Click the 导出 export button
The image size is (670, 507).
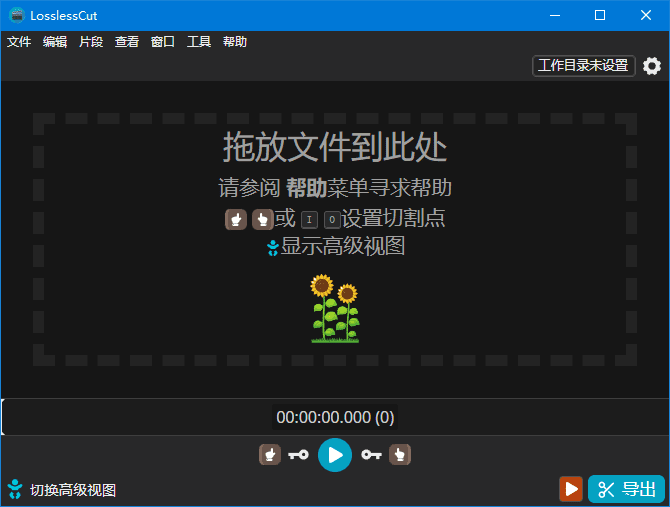click(627, 489)
